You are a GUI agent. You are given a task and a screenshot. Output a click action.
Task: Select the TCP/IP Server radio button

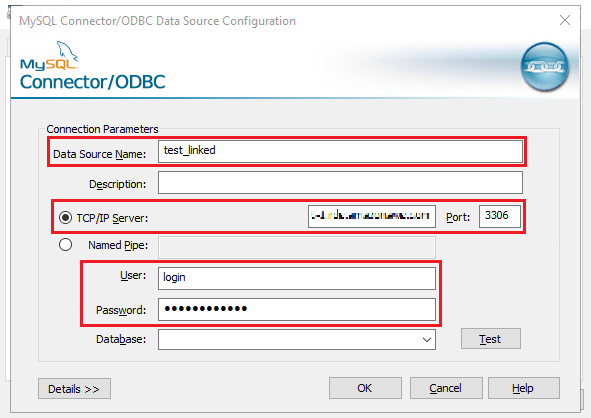pyautogui.click(x=65, y=217)
